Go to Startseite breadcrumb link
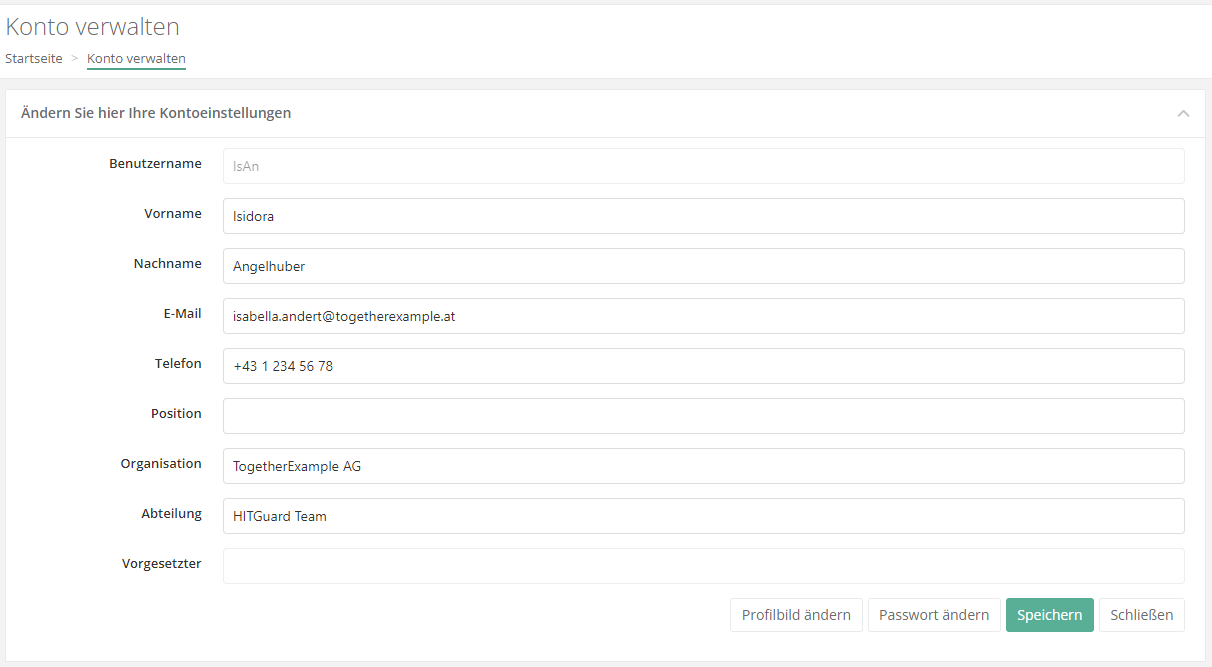The width and height of the screenshot is (1212, 667). click(34, 59)
